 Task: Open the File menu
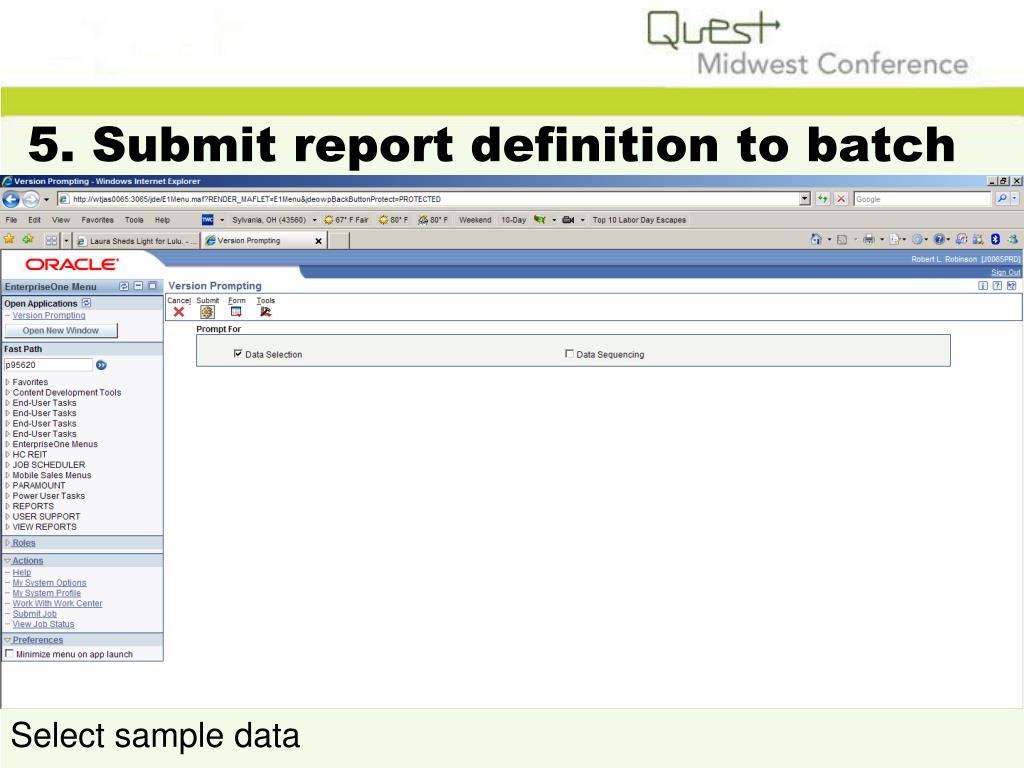point(11,220)
